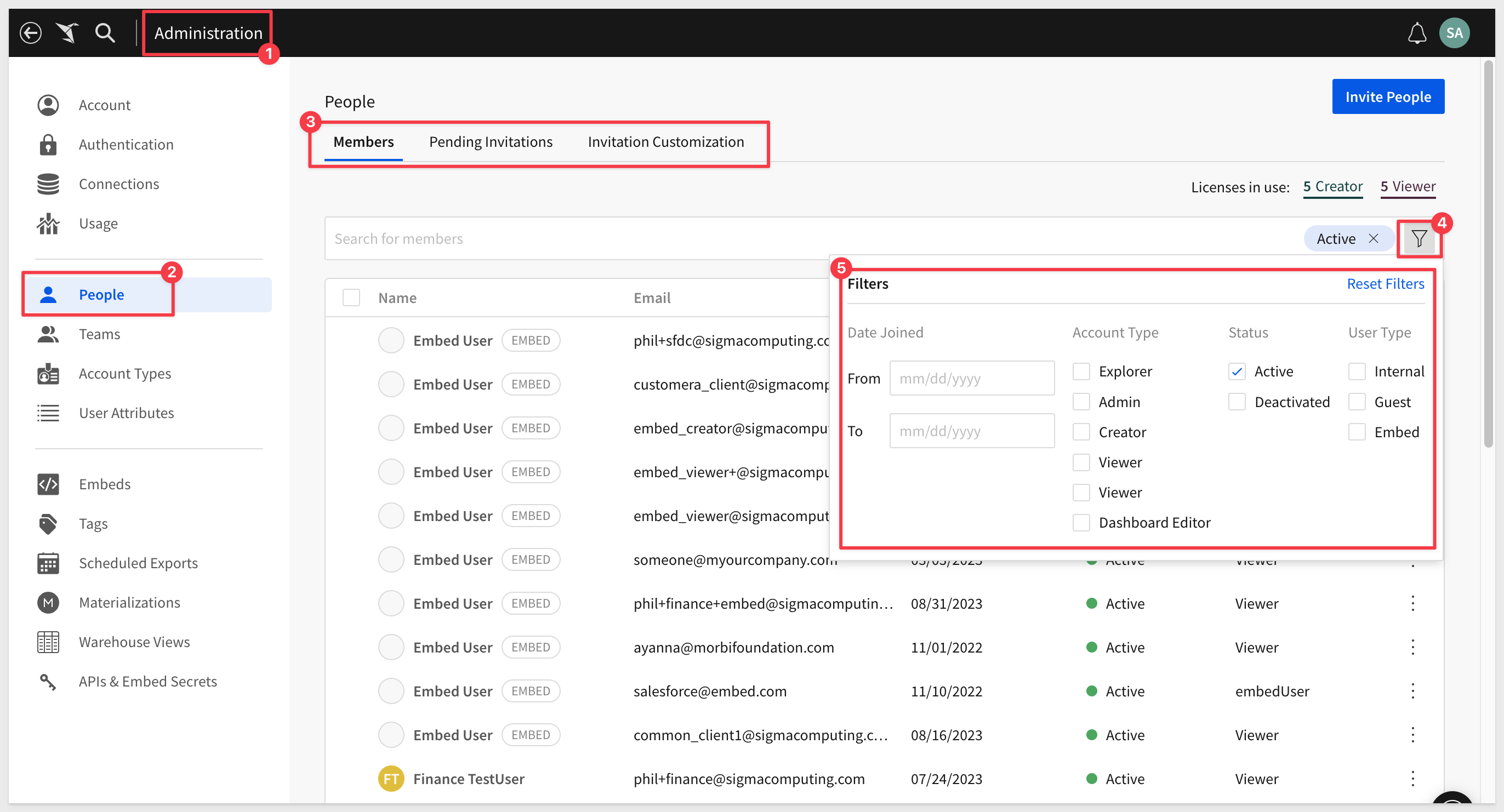Switch to the Members tab

363,142
